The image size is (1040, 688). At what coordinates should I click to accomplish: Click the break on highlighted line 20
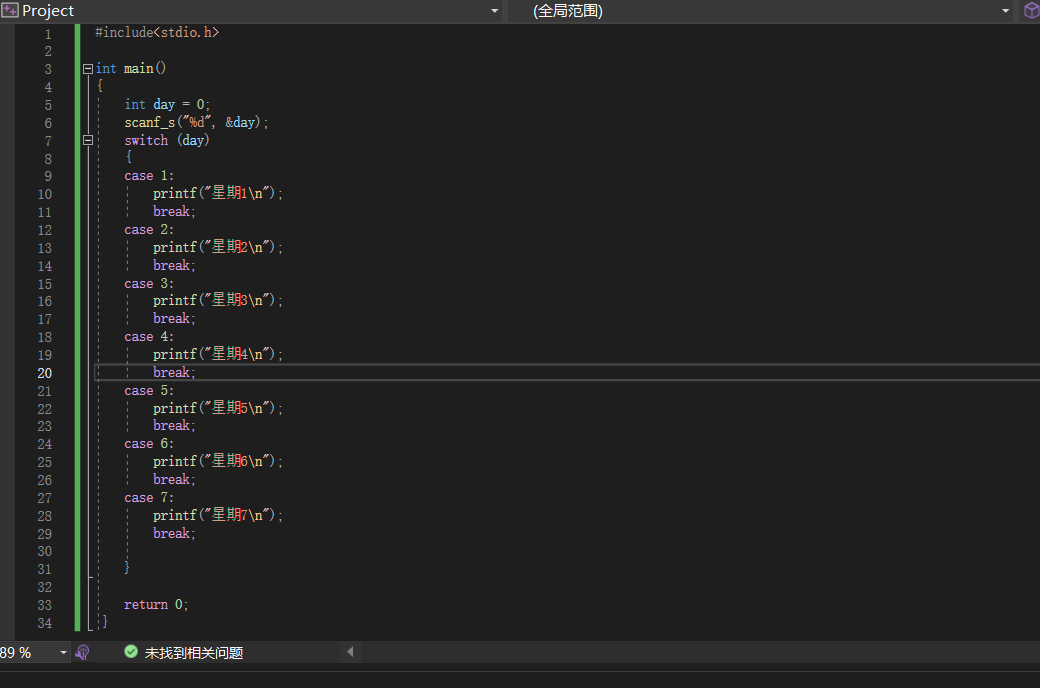click(174, 372)
